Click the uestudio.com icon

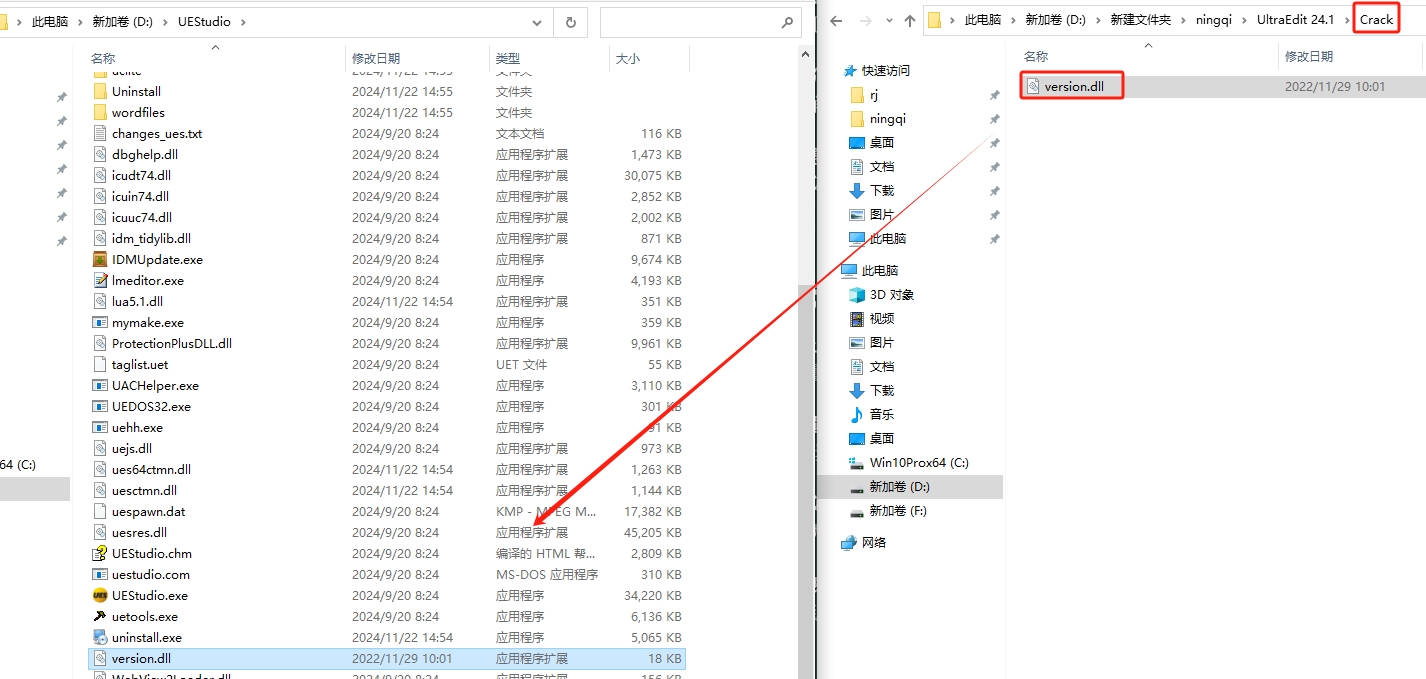[x=99, y=574]
